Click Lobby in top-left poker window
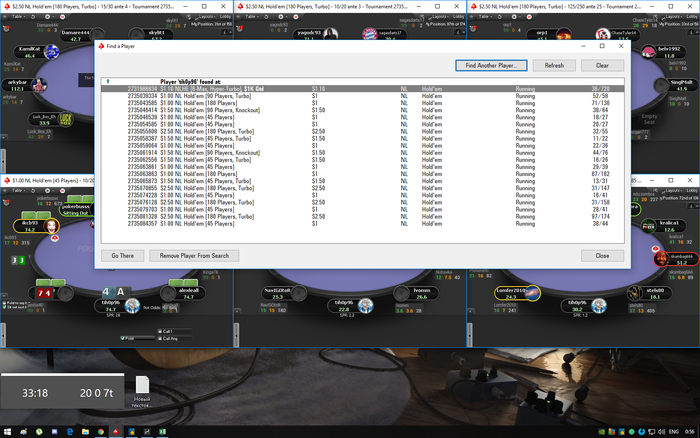Viewport: 700px width, 438px height. 225,17
